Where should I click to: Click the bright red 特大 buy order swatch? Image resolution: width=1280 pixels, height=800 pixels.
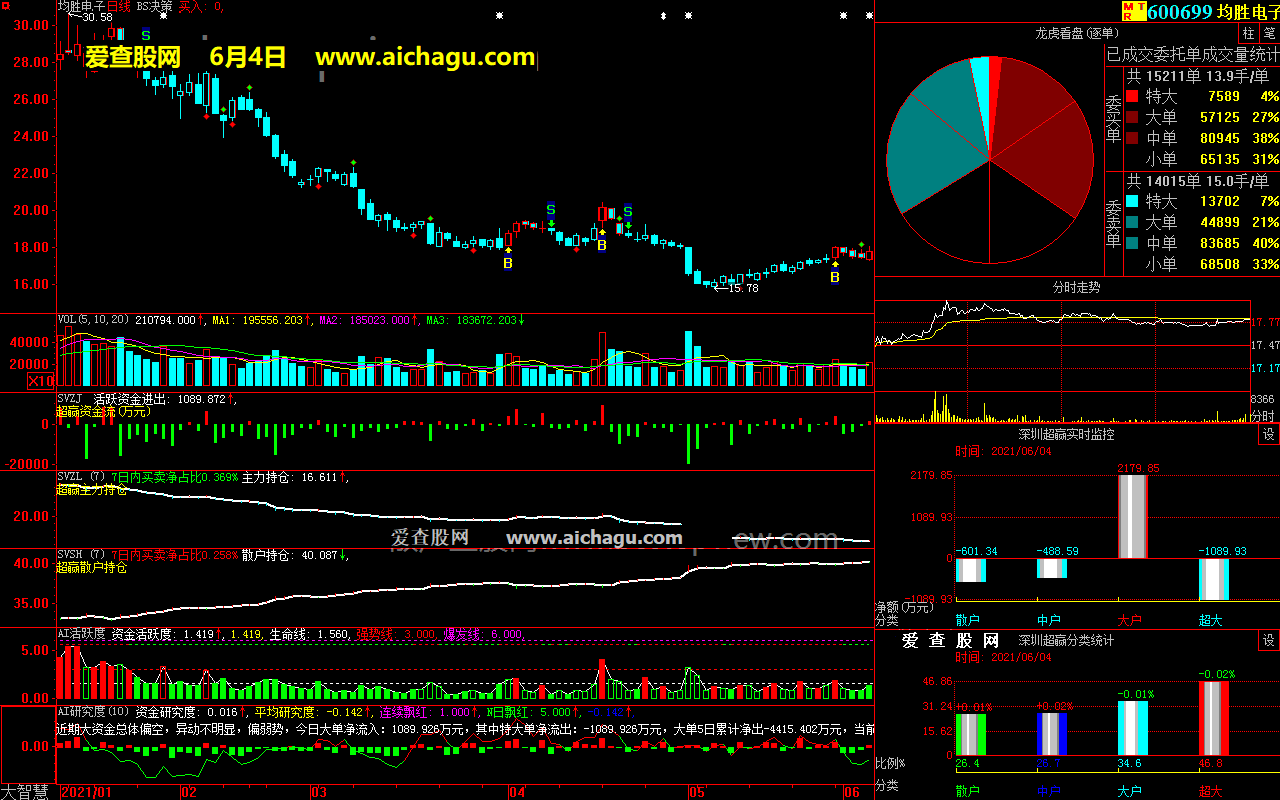coord(1132,97)
